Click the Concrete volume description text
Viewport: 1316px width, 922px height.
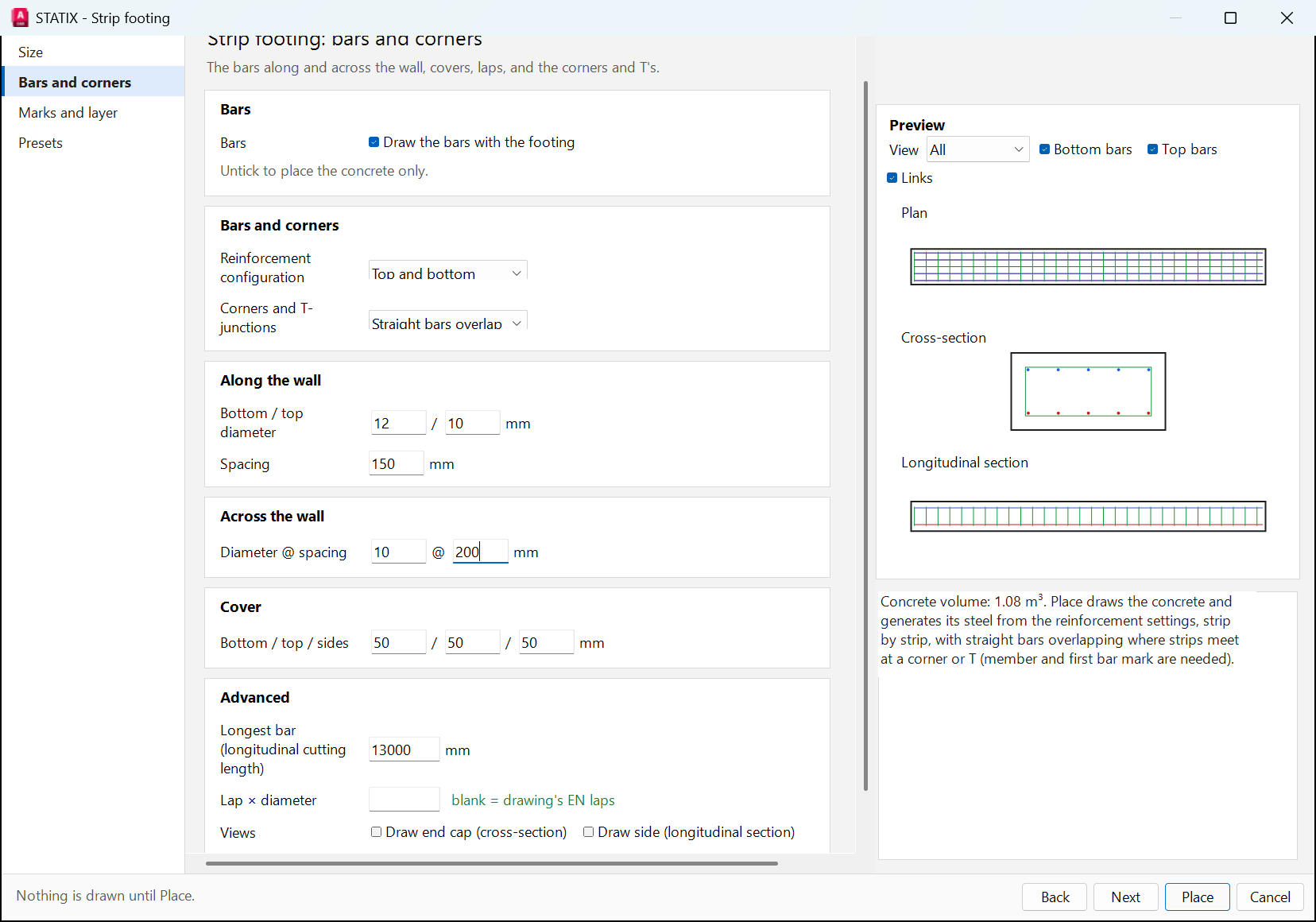tap(1060, 630)
